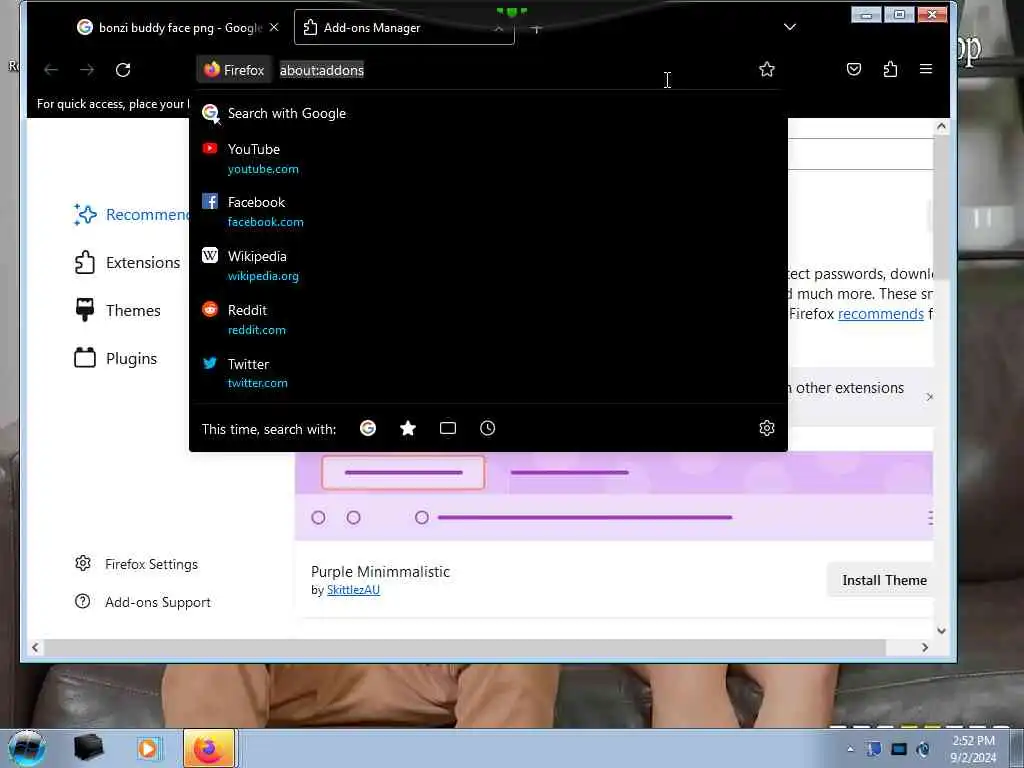
Task: Click the tray flag action center icon
Action: coord(874,749)
